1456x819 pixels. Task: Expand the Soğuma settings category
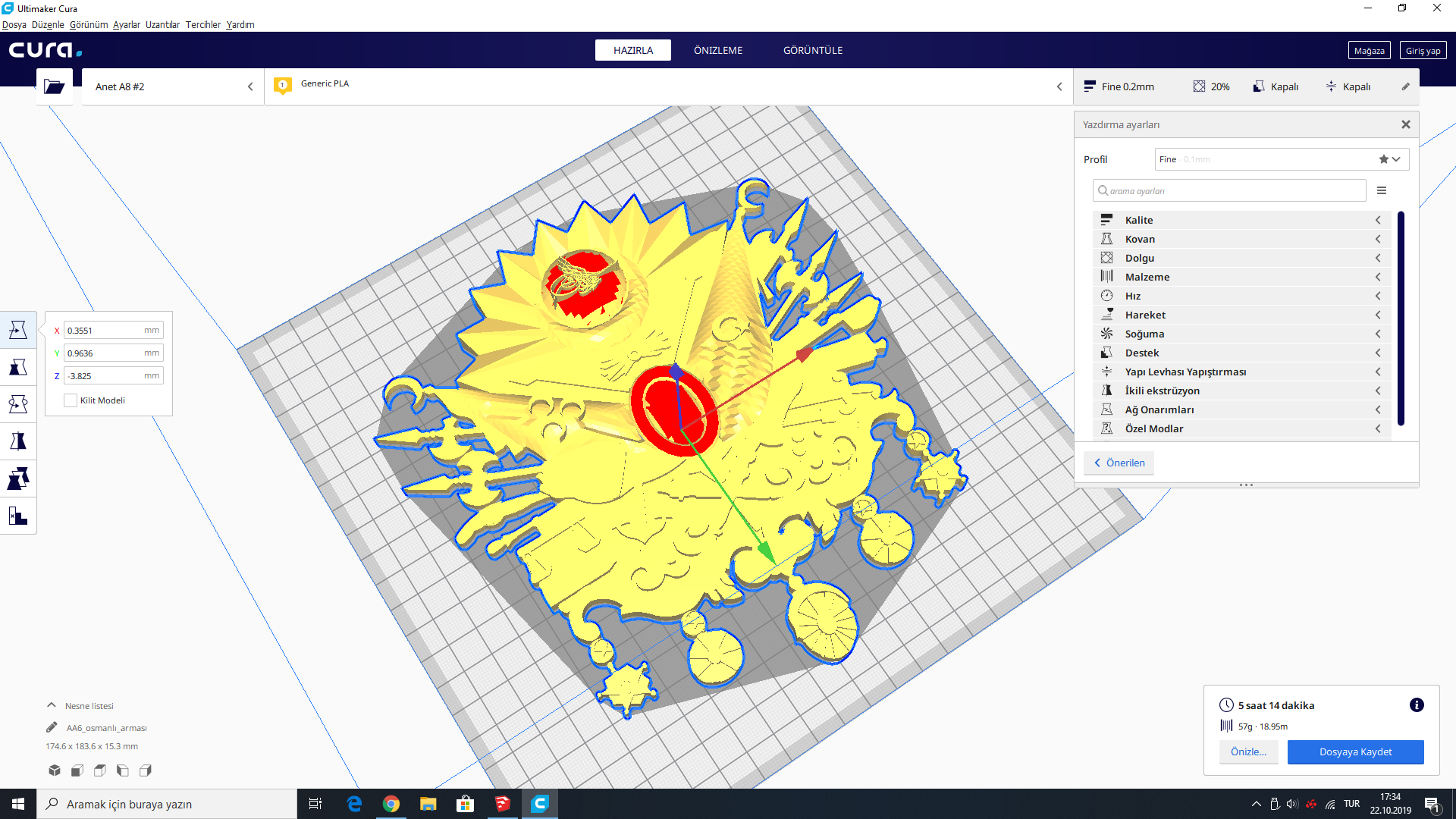coord(1241,334)
